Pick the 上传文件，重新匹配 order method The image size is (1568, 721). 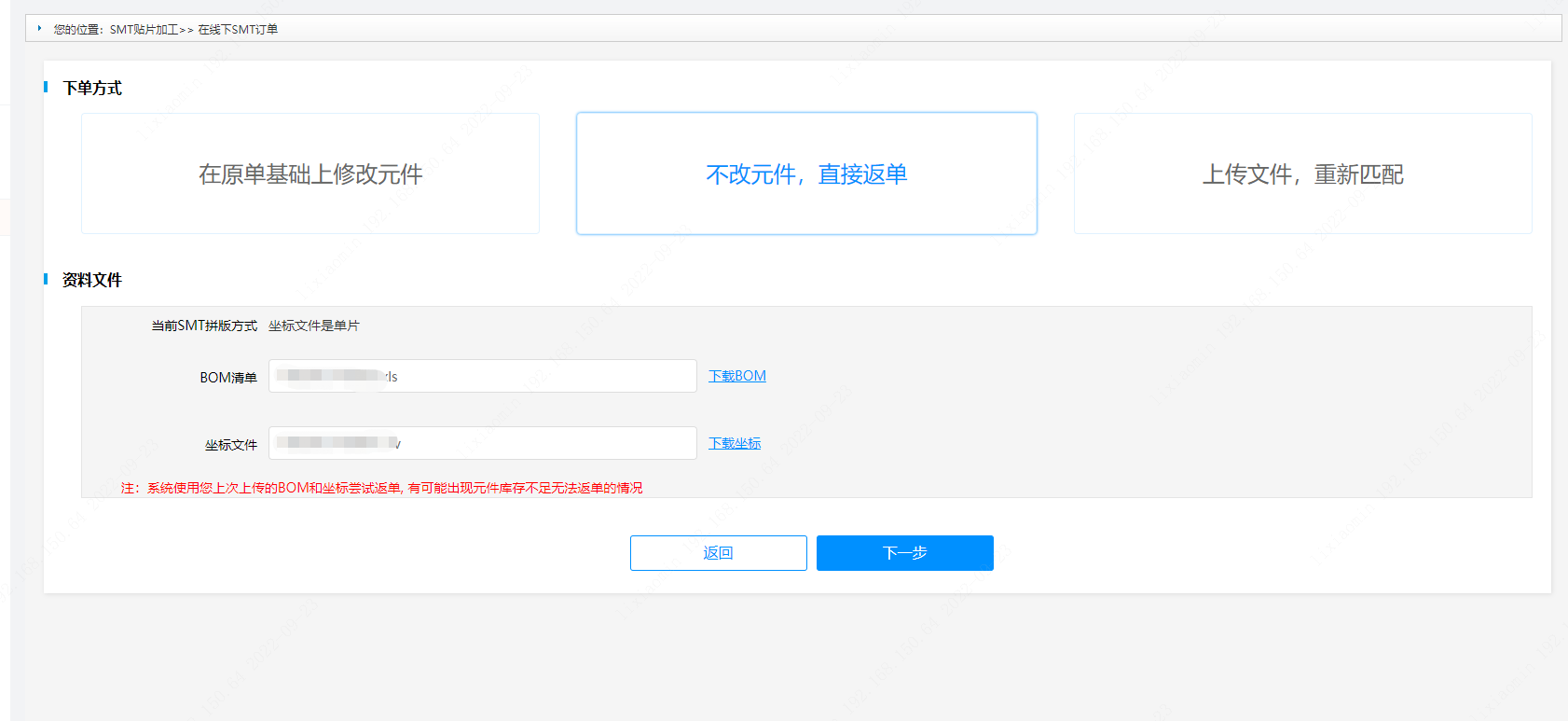tap(1302, 174)
